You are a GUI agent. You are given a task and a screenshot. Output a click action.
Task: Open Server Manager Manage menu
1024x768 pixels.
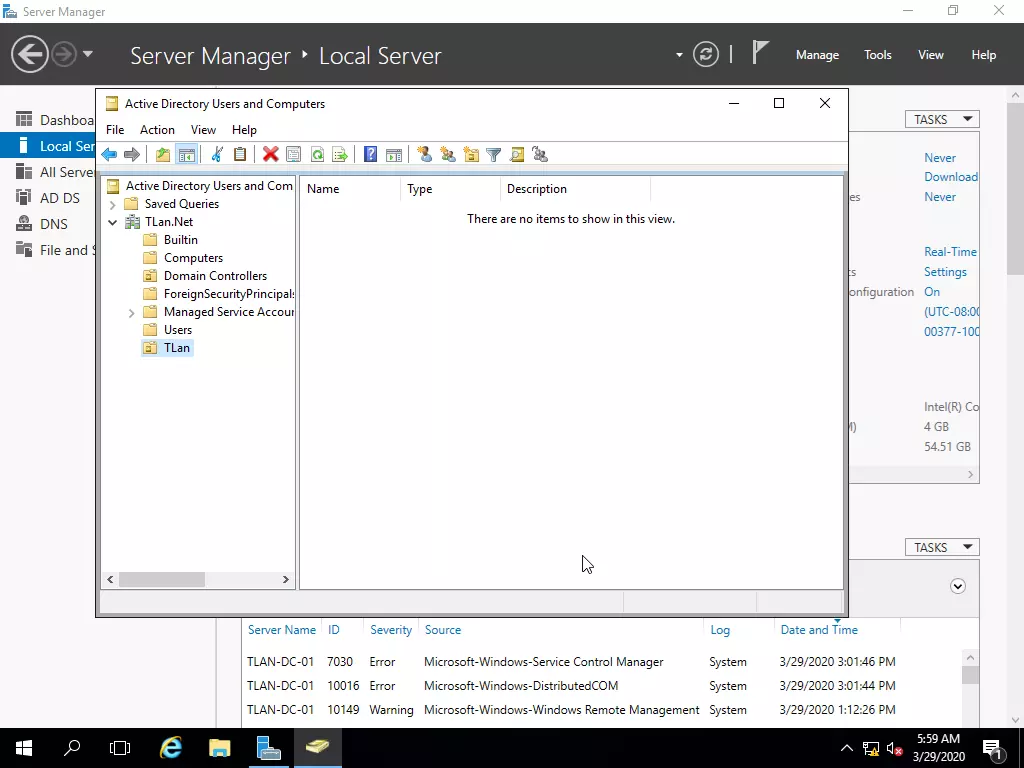(817, 55)
